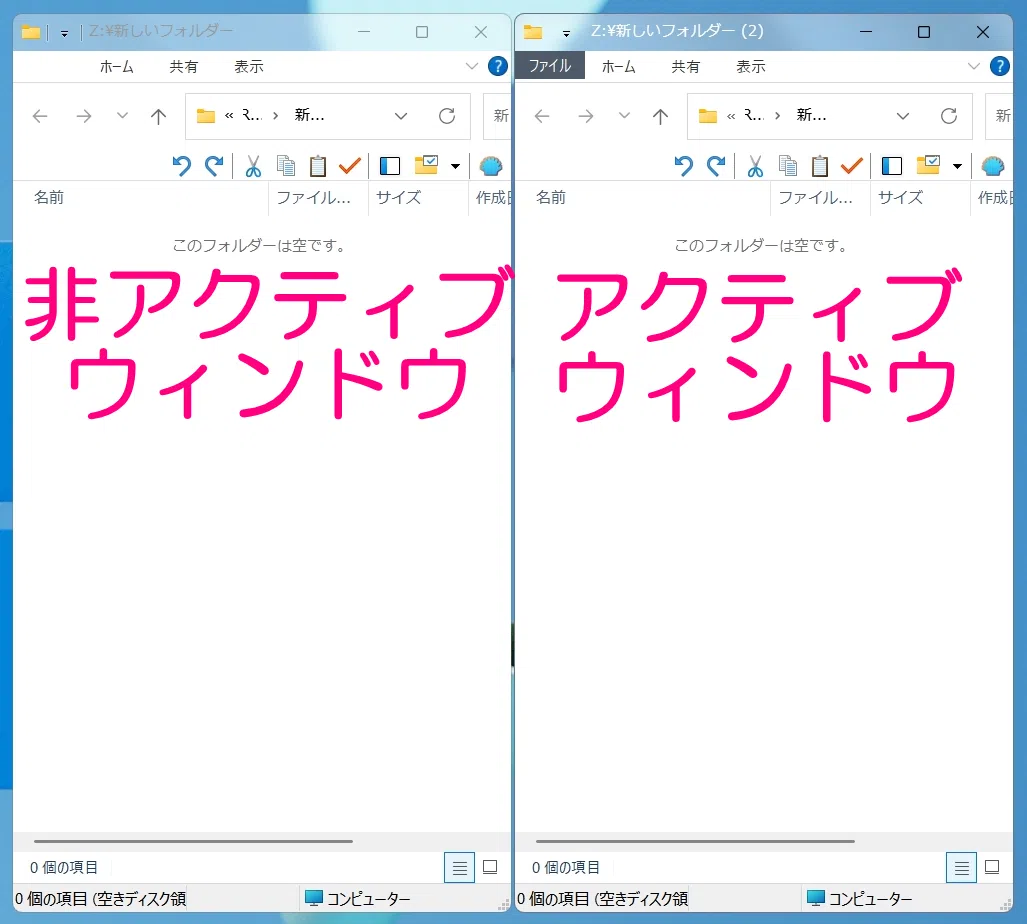Go back in left window navigation
This screenshot has width=1027, height=924.
point(41,117)
